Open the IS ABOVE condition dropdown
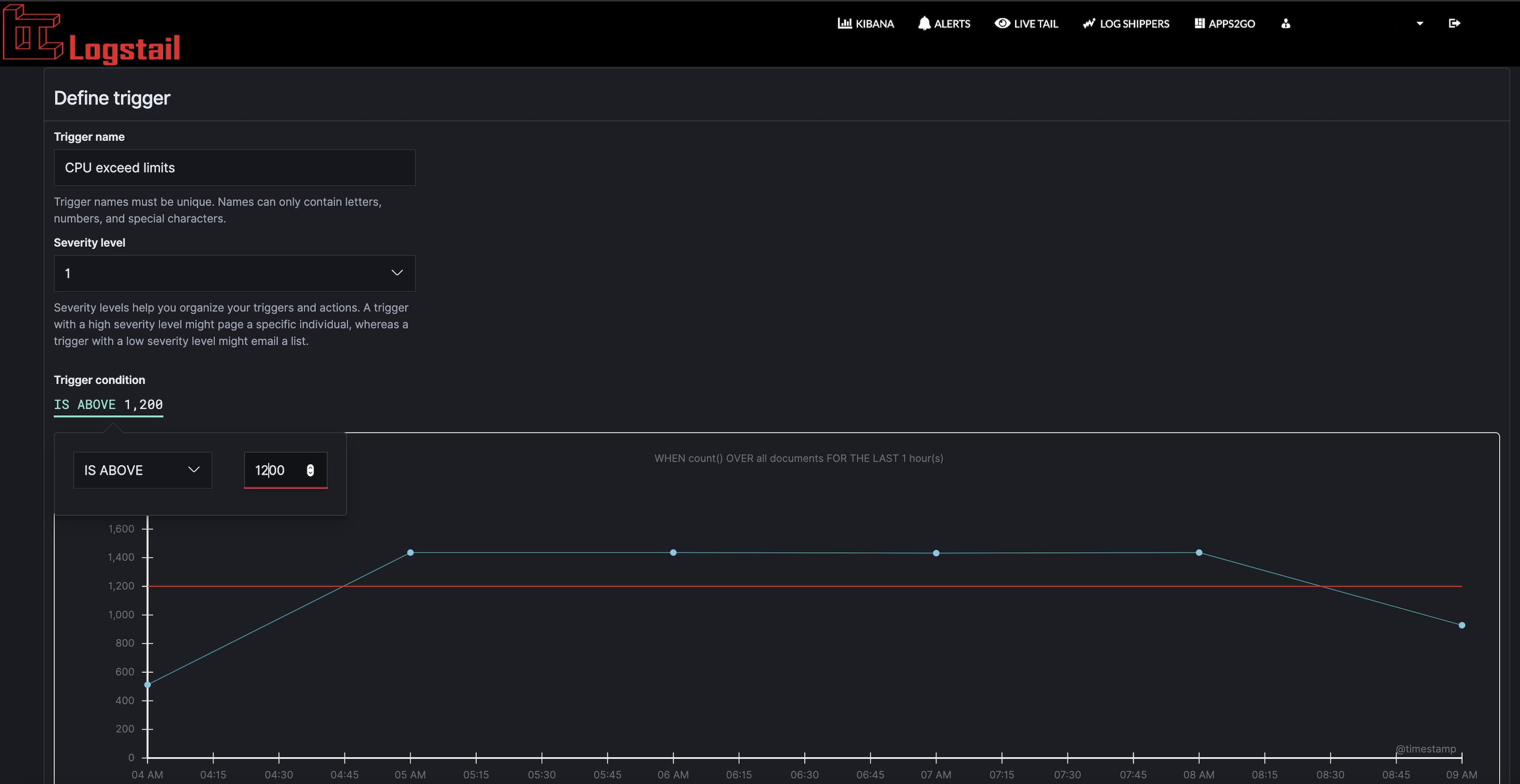The image size is (1520, 784). 142,470
